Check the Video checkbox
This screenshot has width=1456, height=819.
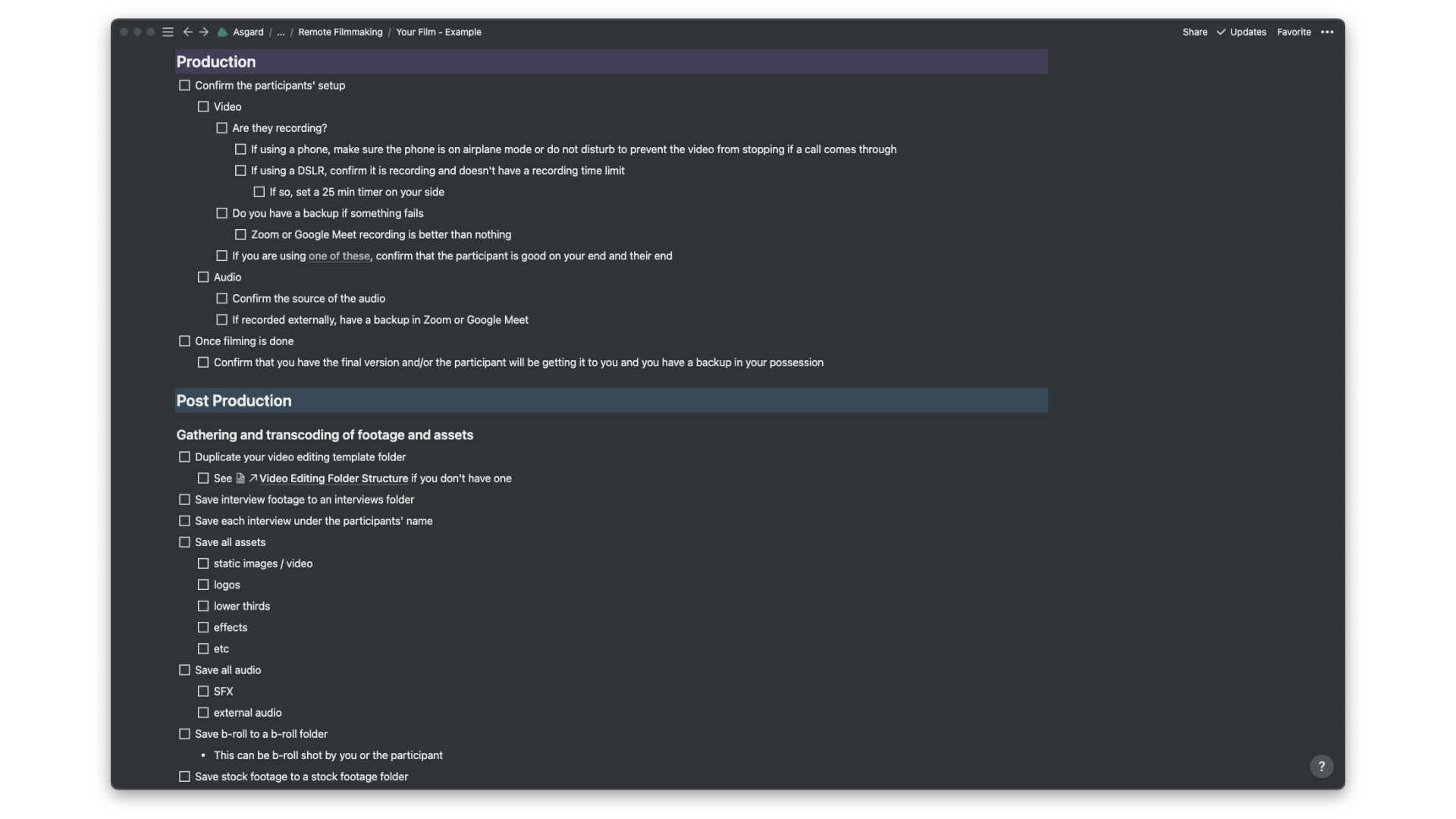(x=202, y=106)
